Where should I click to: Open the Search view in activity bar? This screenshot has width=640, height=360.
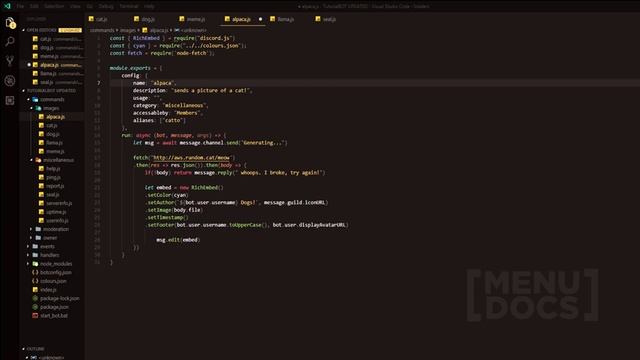(10, 41)
